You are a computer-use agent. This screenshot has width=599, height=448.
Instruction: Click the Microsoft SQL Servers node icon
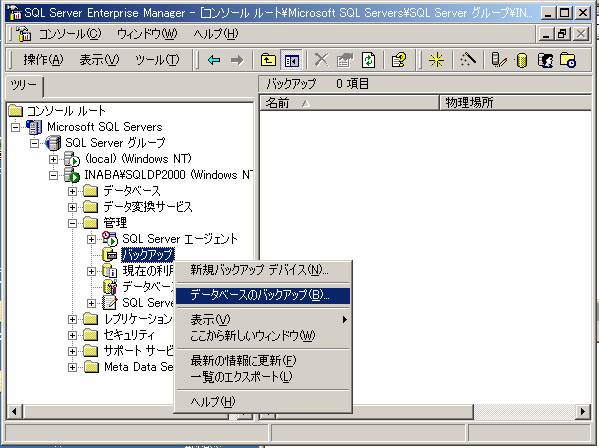click(34, 127)
